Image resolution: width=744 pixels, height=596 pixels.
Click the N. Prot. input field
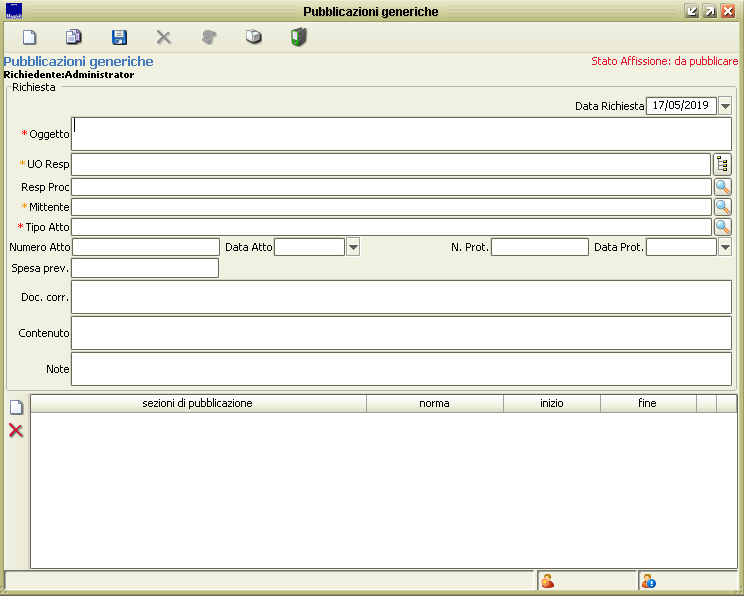[x=540, y=247]
